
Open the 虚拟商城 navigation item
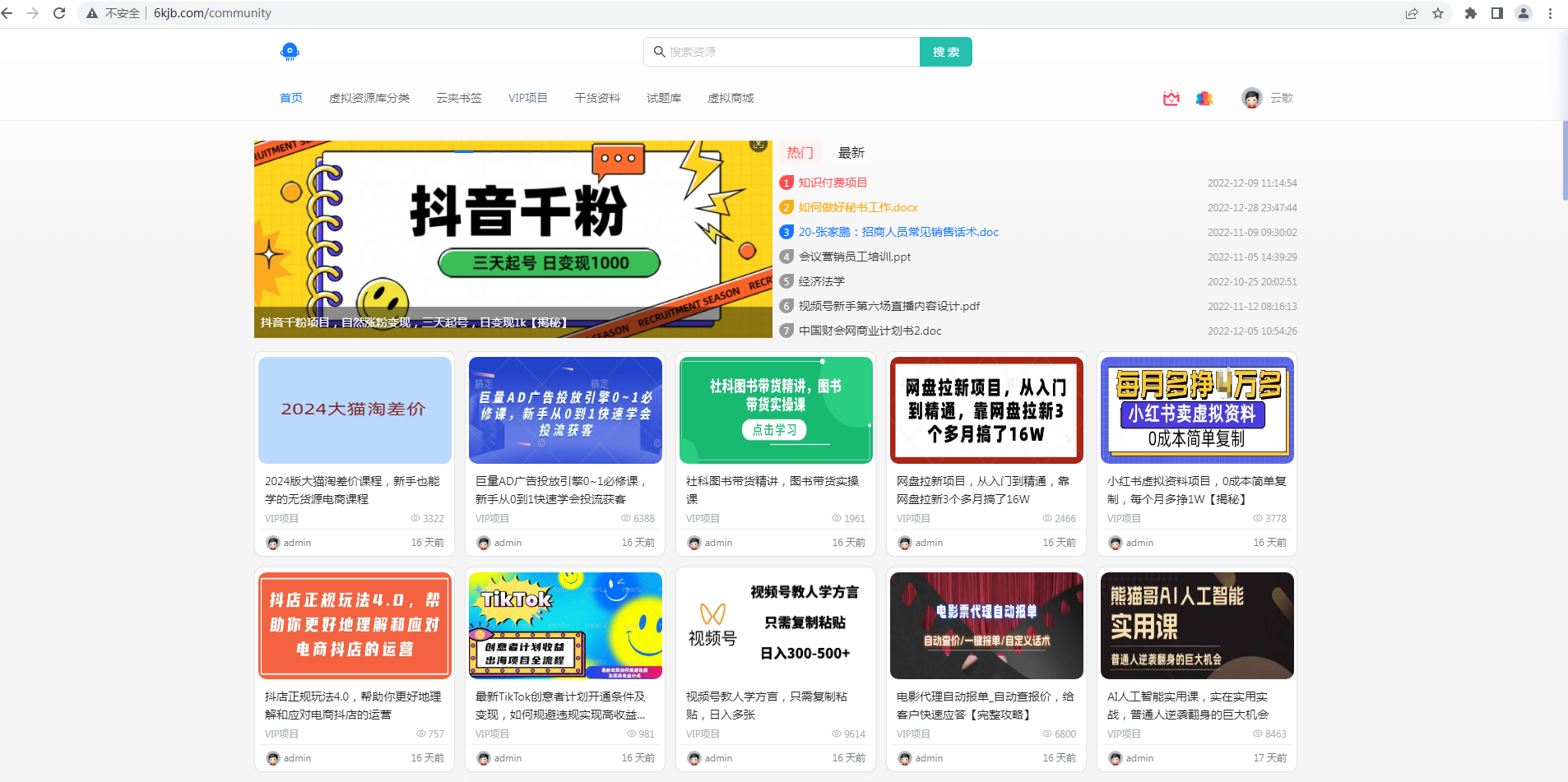coord(731,98)
